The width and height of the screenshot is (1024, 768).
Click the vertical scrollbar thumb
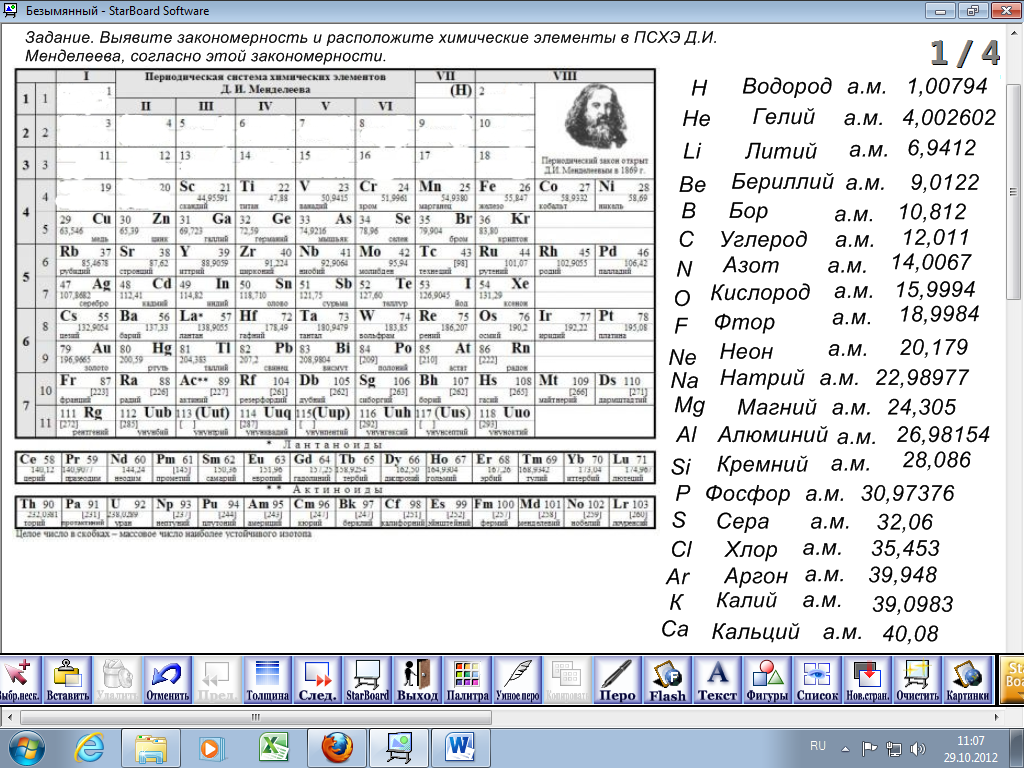(1013, 192)
